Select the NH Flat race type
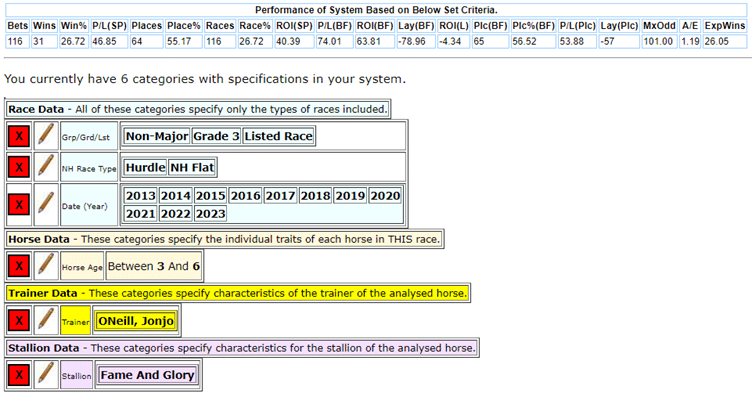Screen dimensions: 752x404 192,167
